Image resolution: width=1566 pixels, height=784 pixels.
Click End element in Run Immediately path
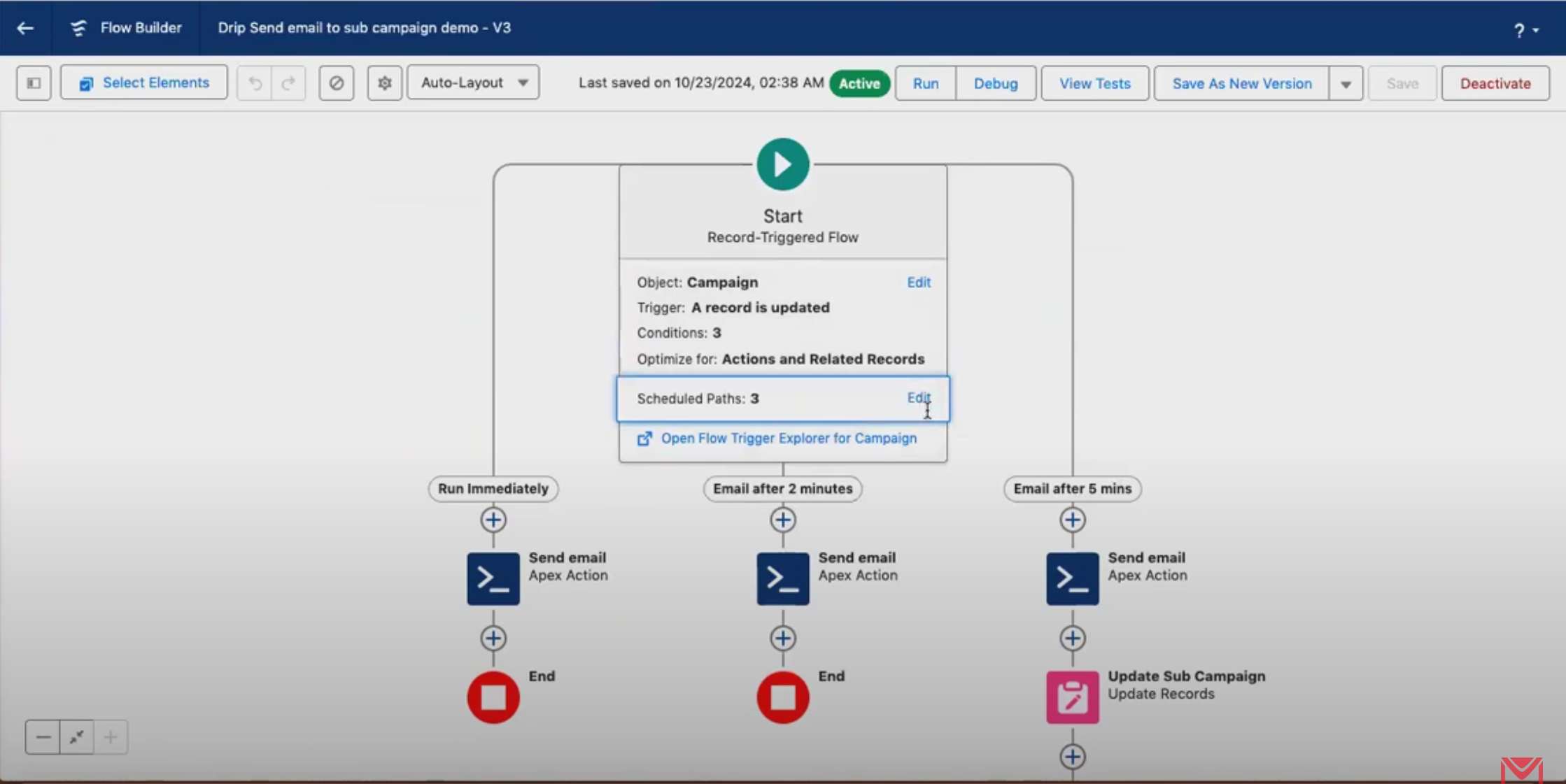(493, 697)
